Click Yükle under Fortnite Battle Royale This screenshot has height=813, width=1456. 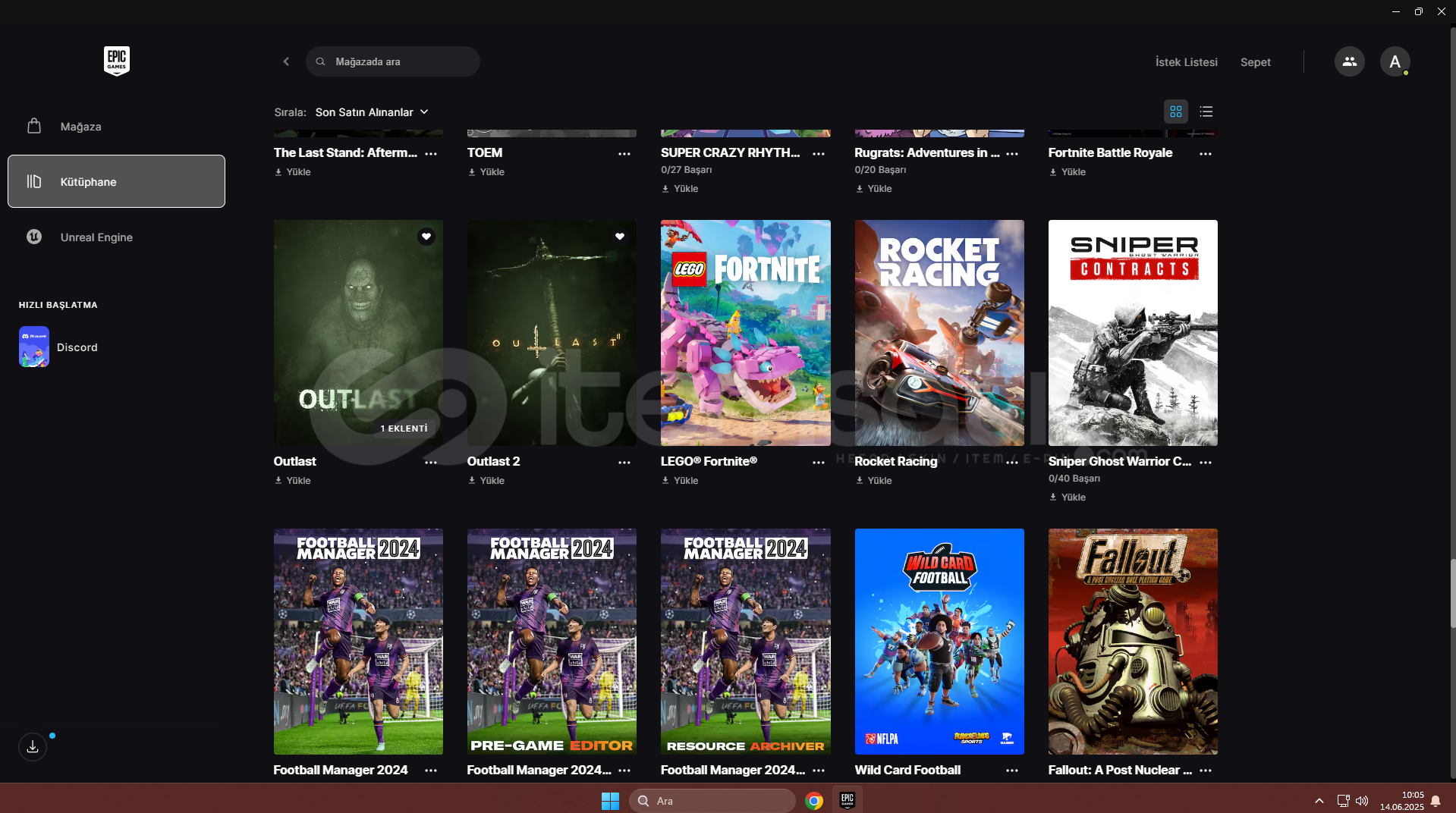click(1068, 172)
